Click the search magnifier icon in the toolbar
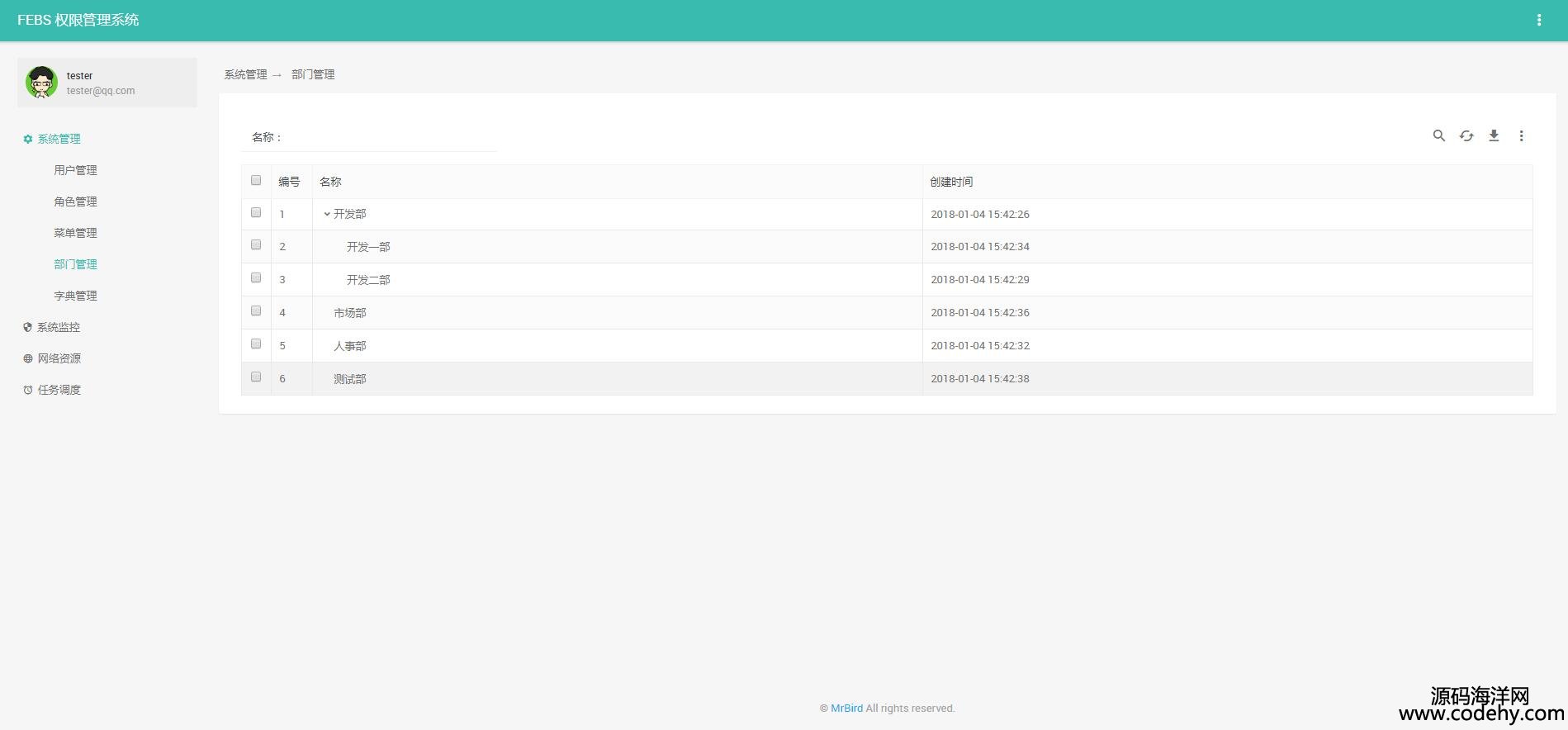This screenshot has height=730, width=1568. point(1438,135)
